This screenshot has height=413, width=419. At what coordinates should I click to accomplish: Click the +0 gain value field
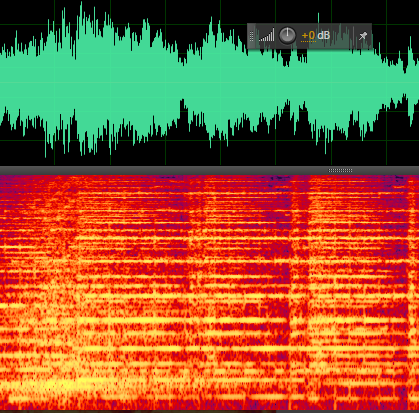pyautogui.click(x=308, y=35)
